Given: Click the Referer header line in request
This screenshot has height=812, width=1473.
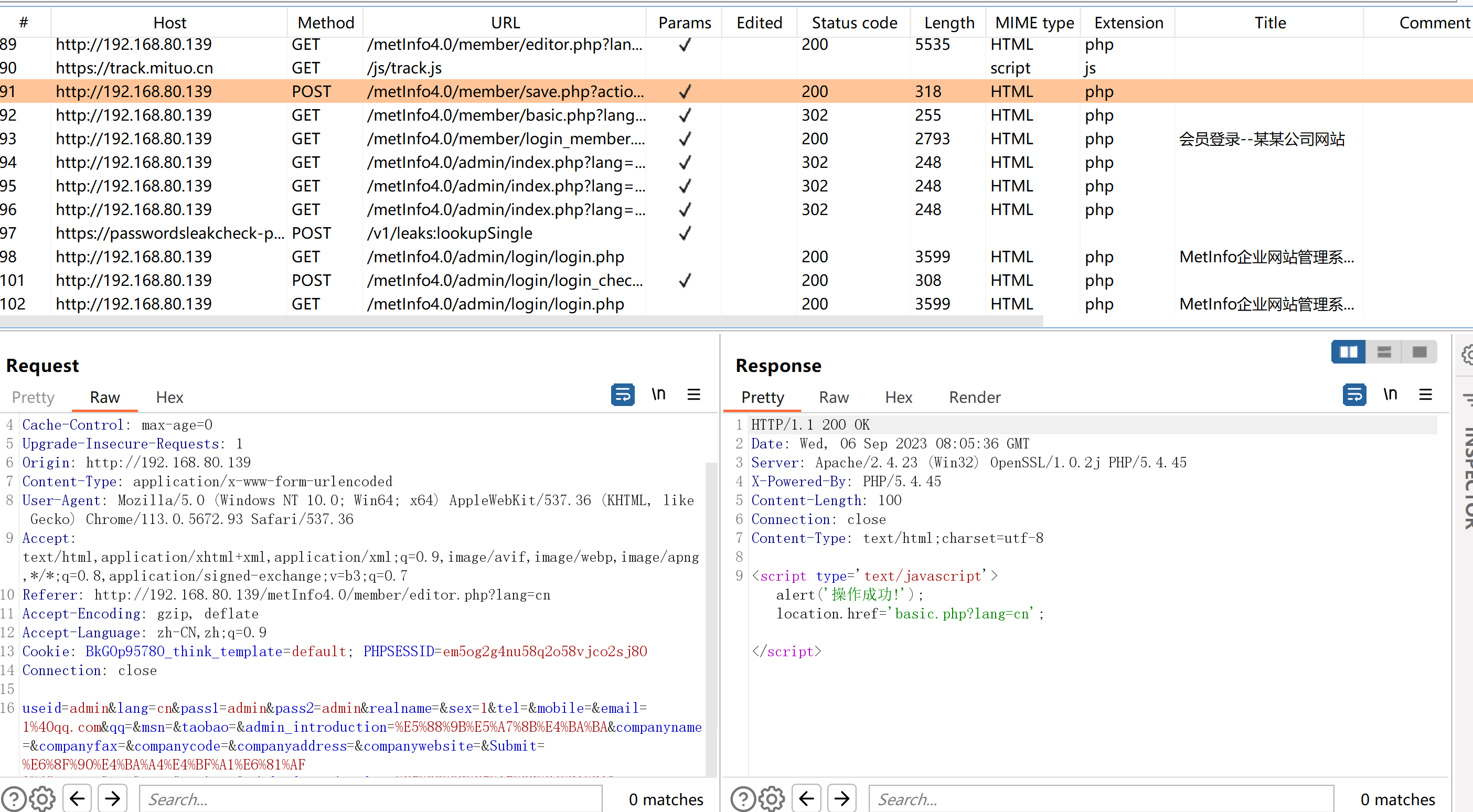Looking at the screenshot, I should pos(286,595).
